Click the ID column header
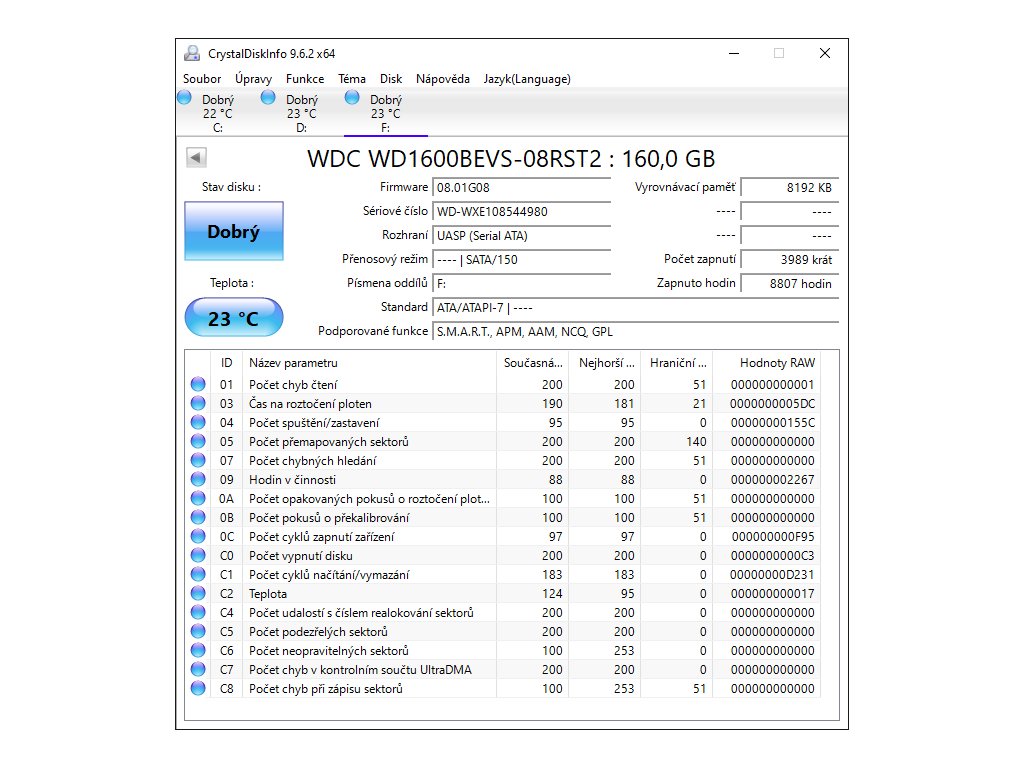 click(226, 362)
